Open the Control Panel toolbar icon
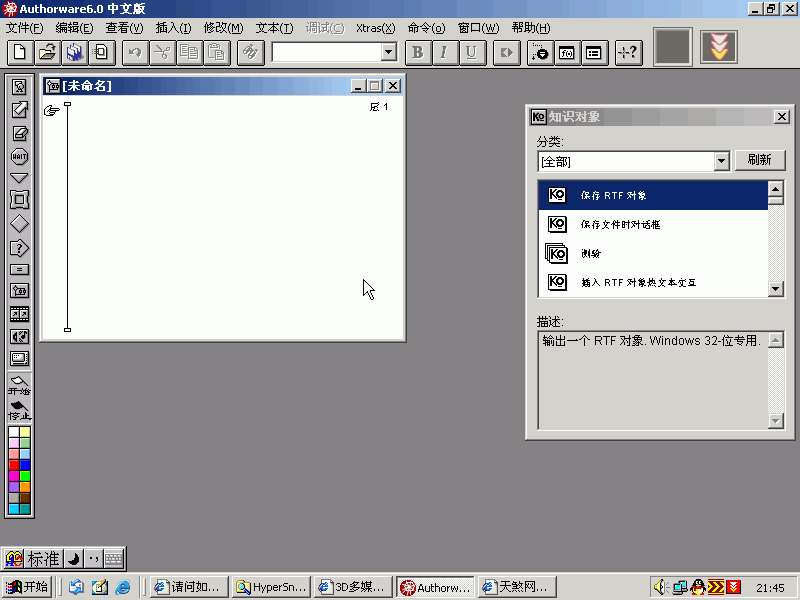 point(540,52)
